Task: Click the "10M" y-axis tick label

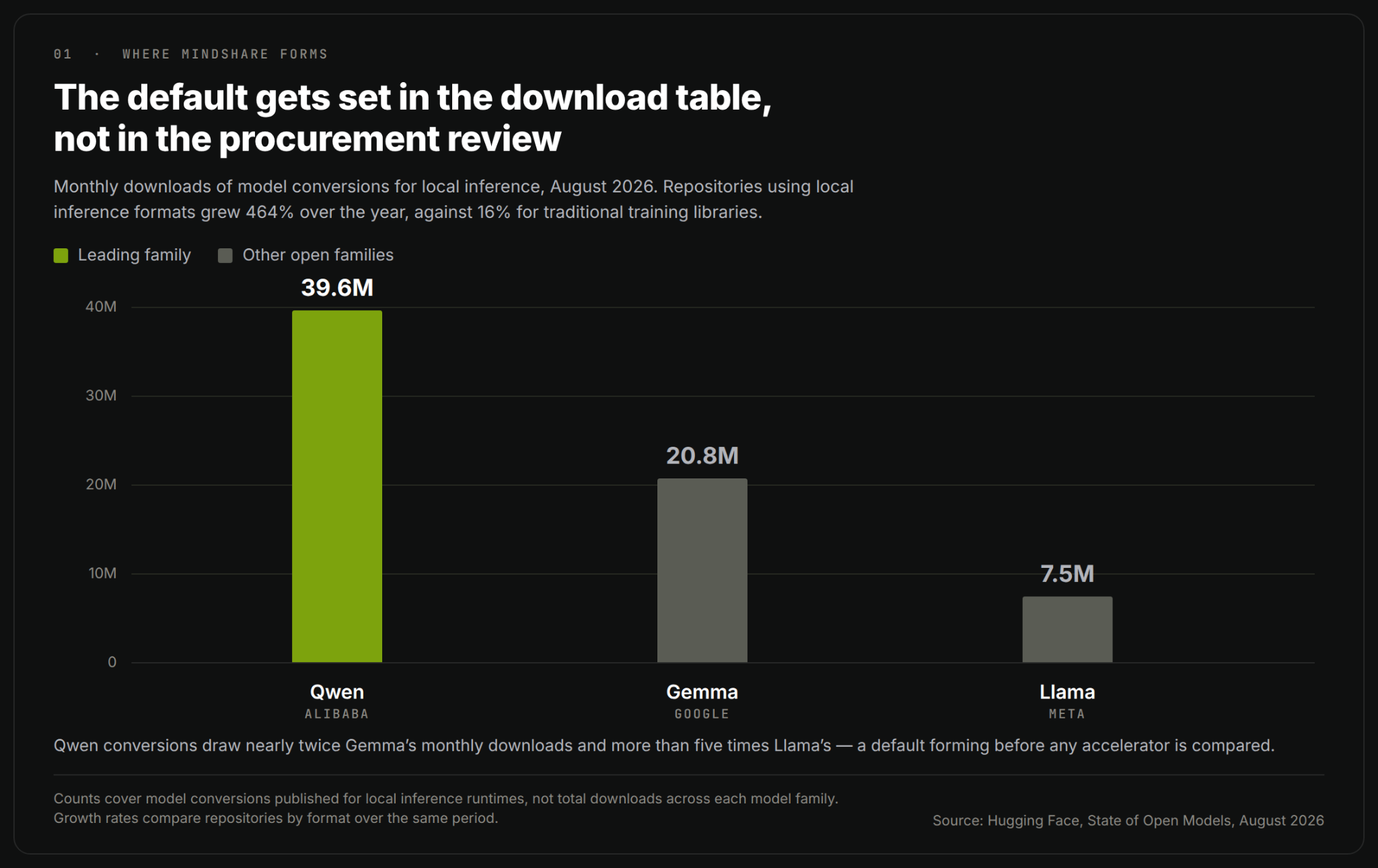Action: tap(102, 573)
